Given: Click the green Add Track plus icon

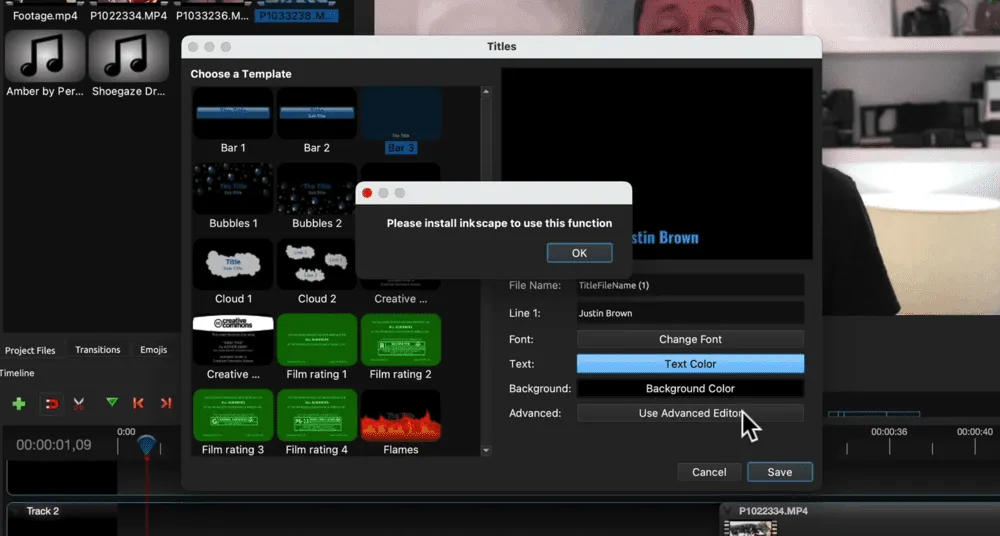Looking at the screenshot, I should [18, 403].
